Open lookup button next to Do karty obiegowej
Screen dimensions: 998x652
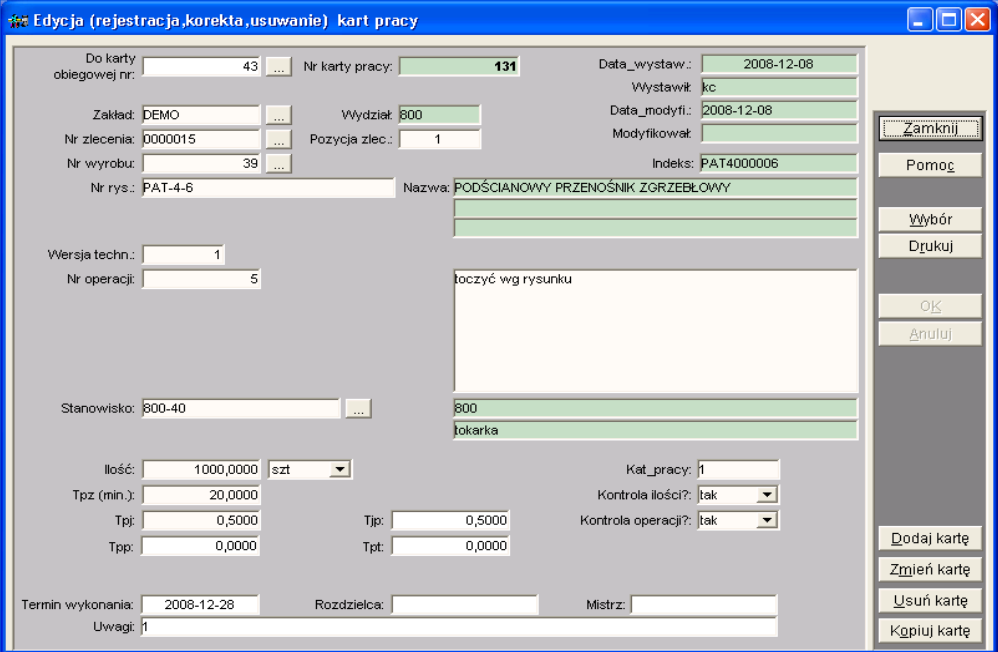(279, 66)
